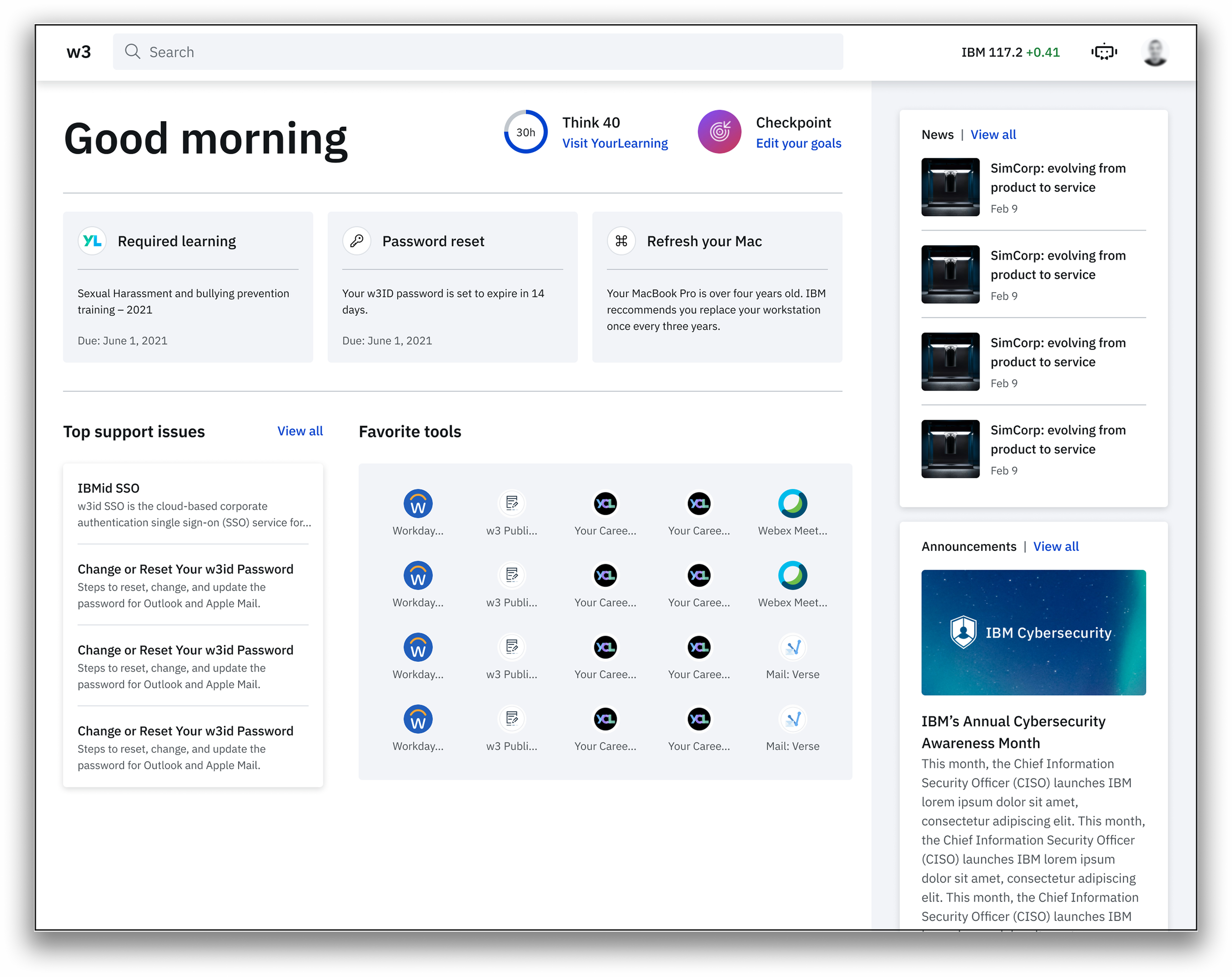
Task: Click the w3 logo in header
Action: (78, 52)
